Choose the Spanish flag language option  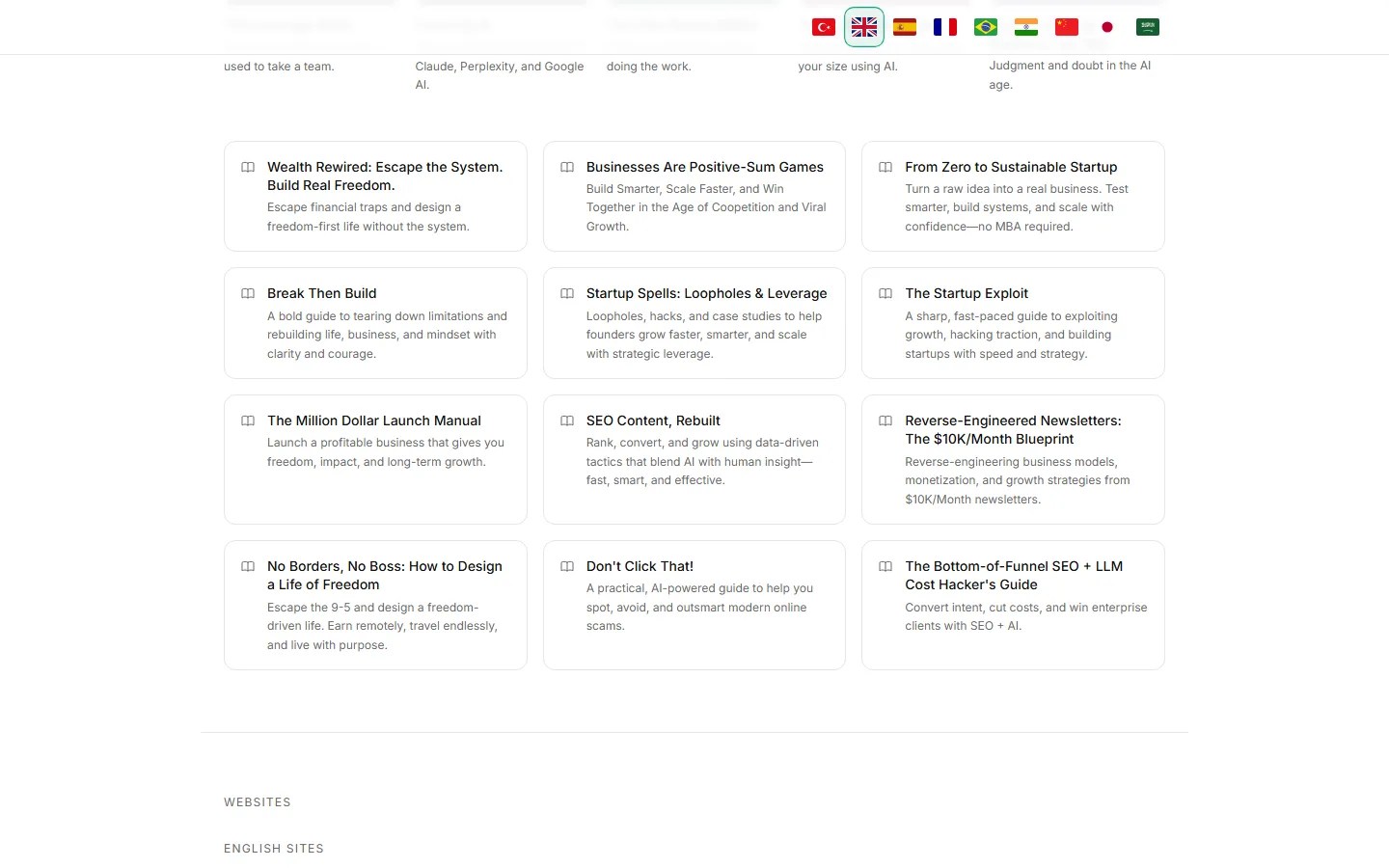(905, 27)
